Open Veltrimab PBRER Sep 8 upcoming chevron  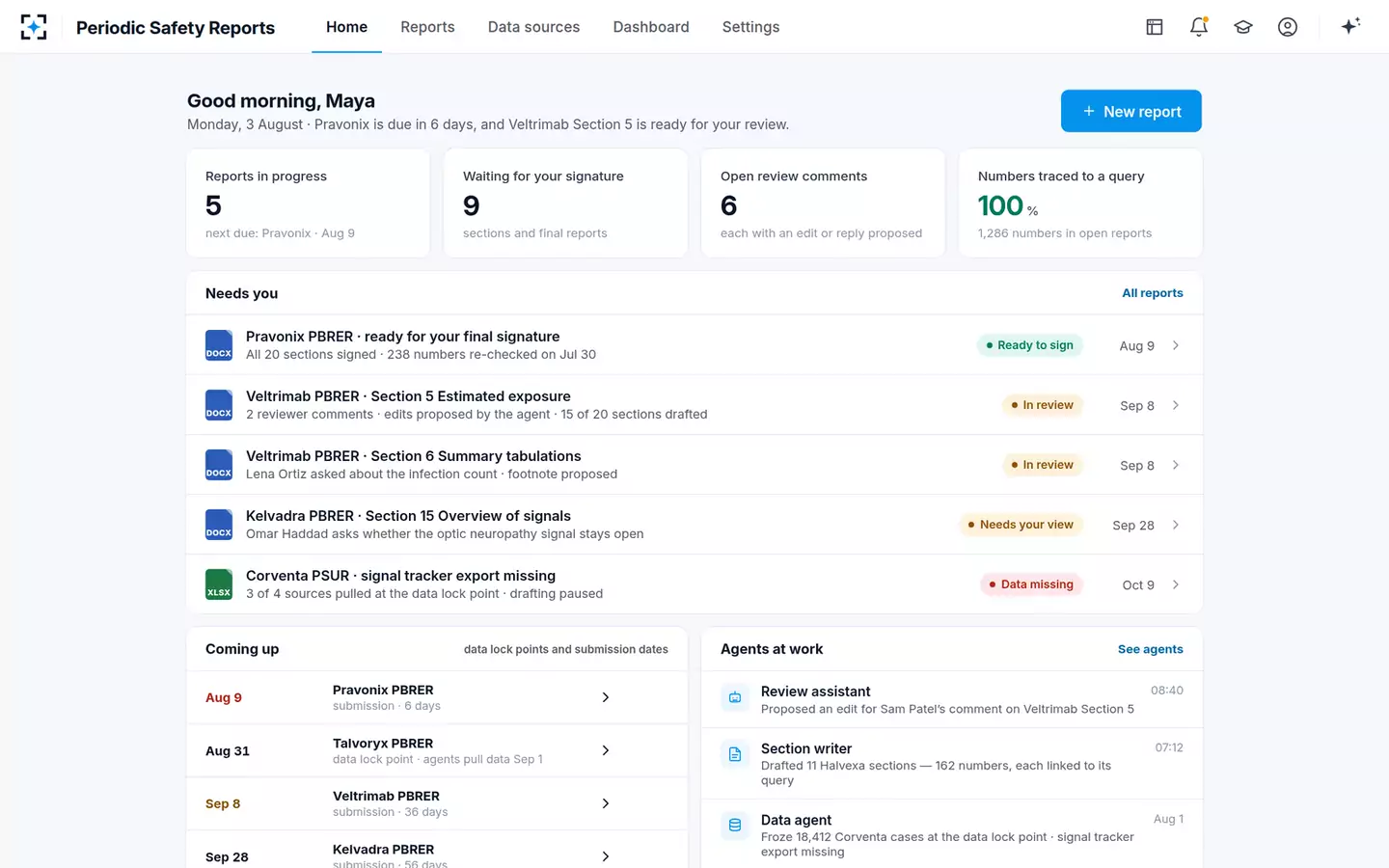(606, 803)
